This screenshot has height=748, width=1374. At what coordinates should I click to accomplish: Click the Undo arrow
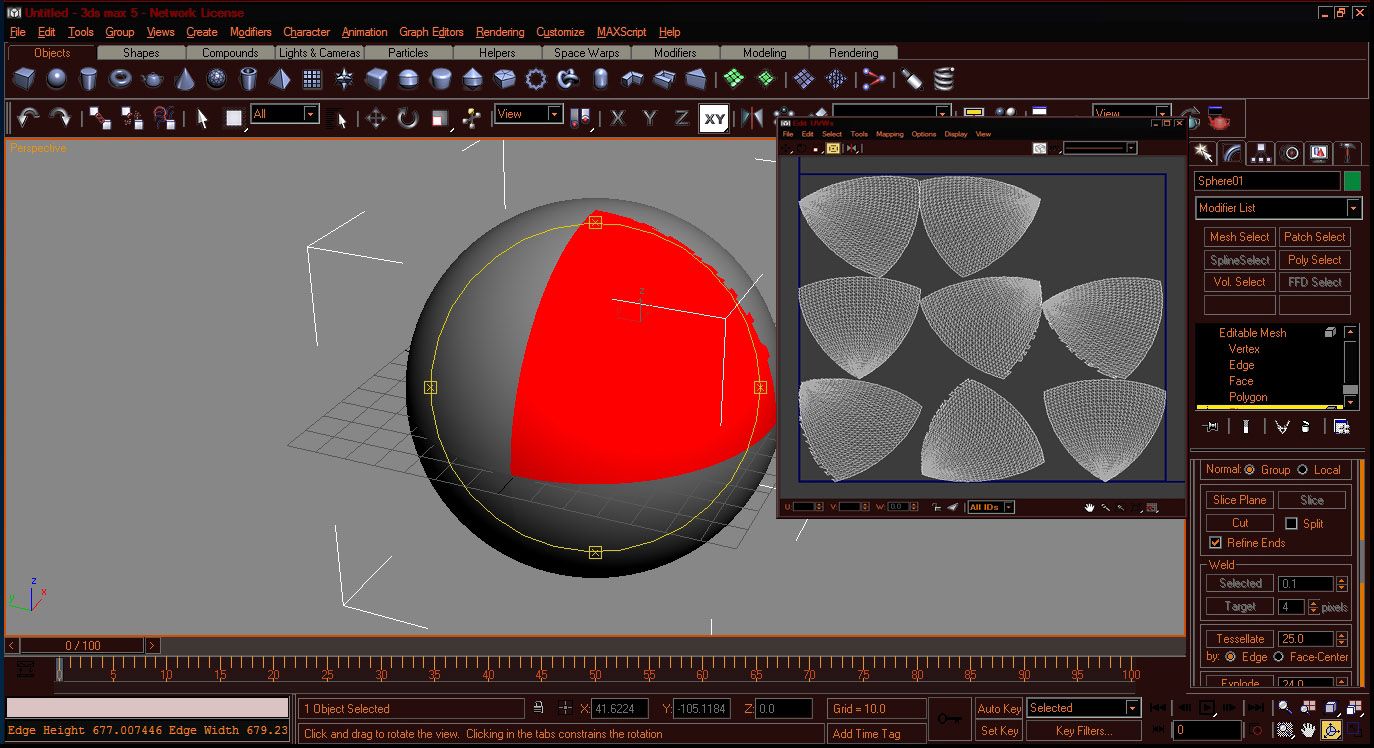[x=28, y=118]
